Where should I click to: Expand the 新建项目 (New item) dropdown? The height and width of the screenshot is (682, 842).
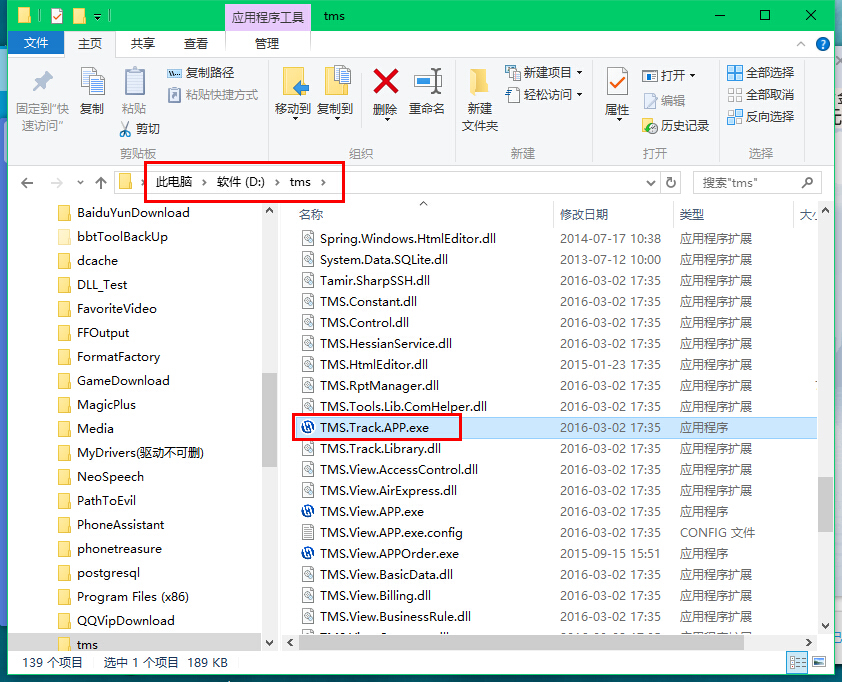[579, 73]
